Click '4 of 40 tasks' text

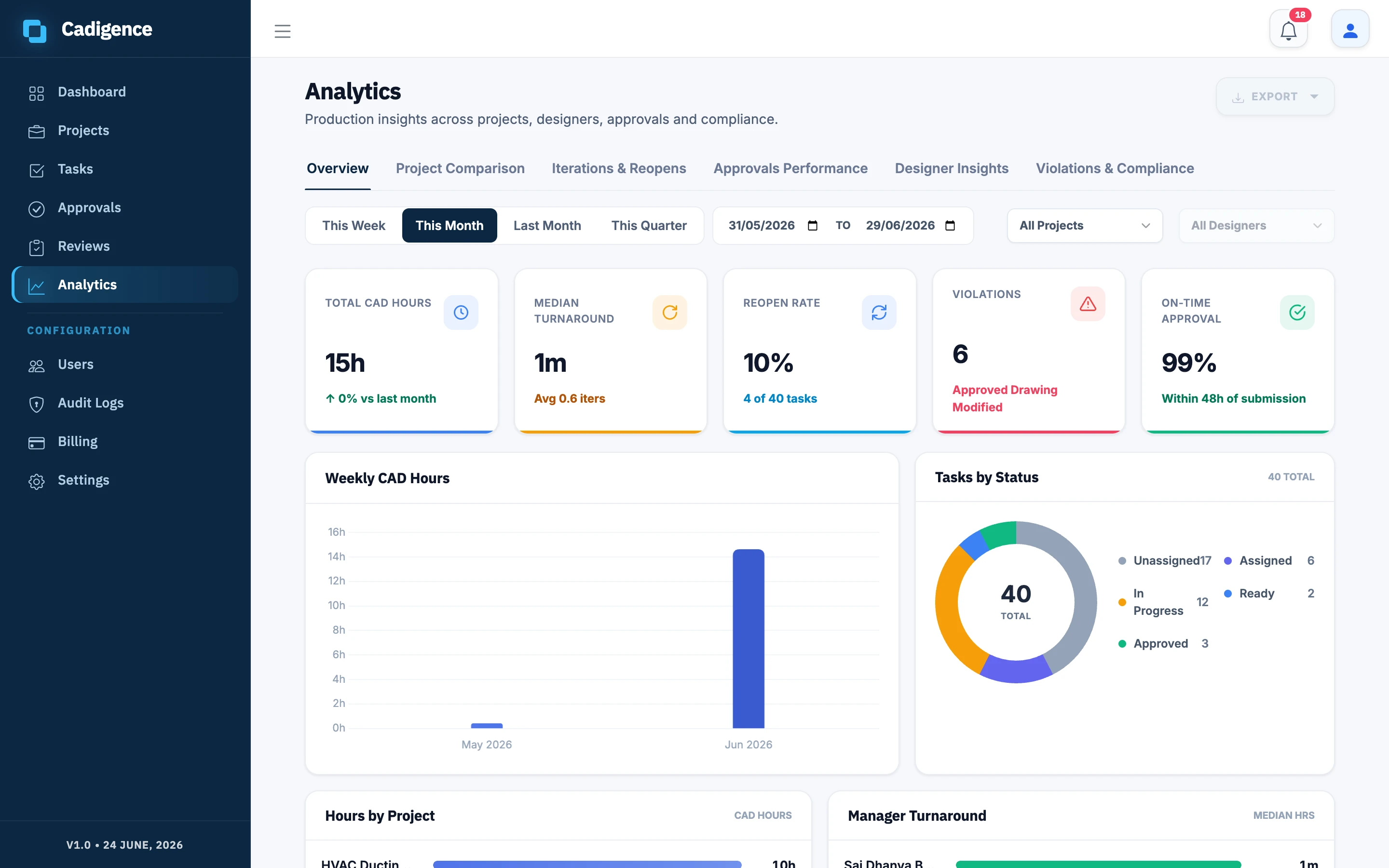[780, 398]
